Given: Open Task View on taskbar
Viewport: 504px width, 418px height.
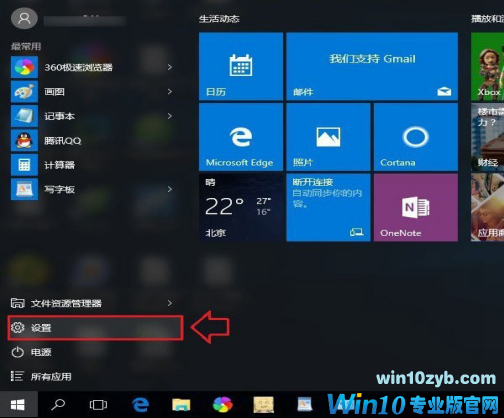Looking at the screenshot, I should tap(98, 405).
